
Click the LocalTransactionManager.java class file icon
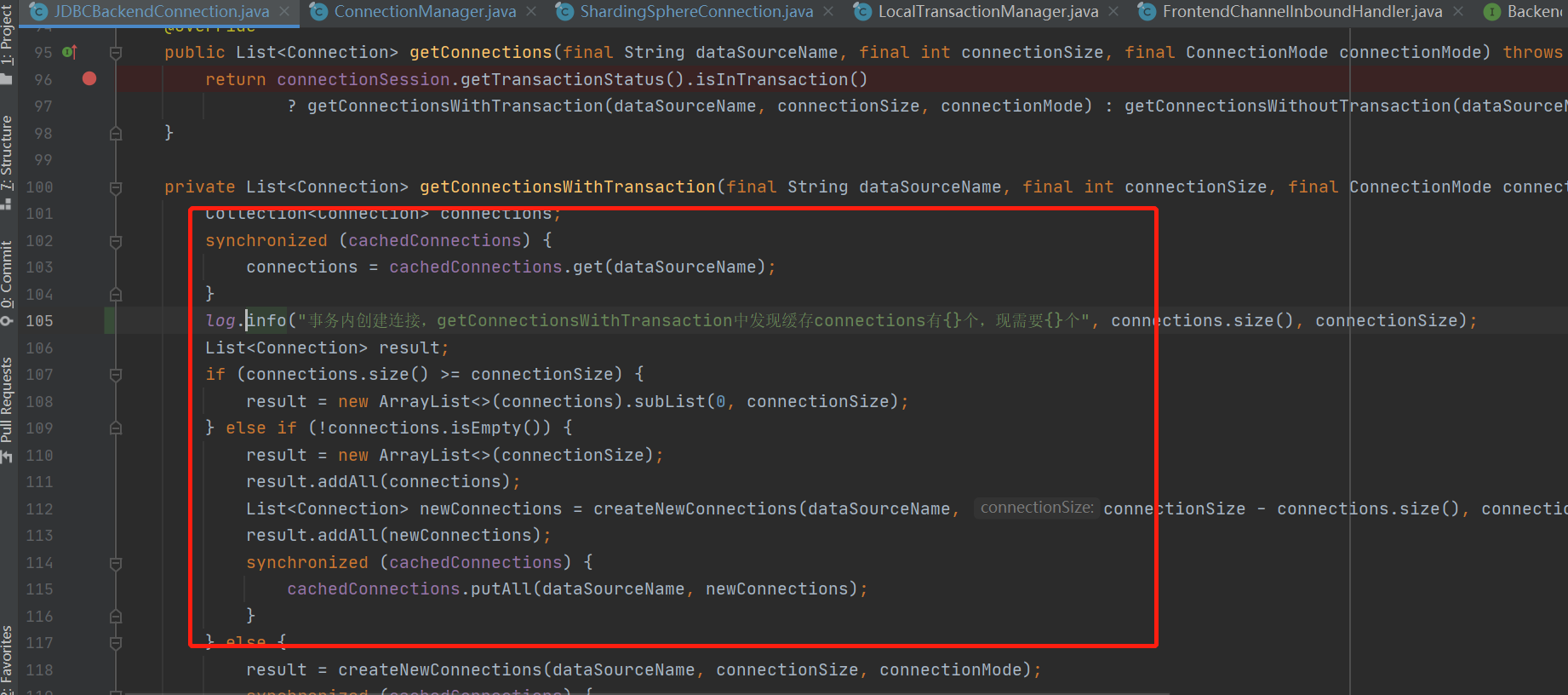[862, 11]
